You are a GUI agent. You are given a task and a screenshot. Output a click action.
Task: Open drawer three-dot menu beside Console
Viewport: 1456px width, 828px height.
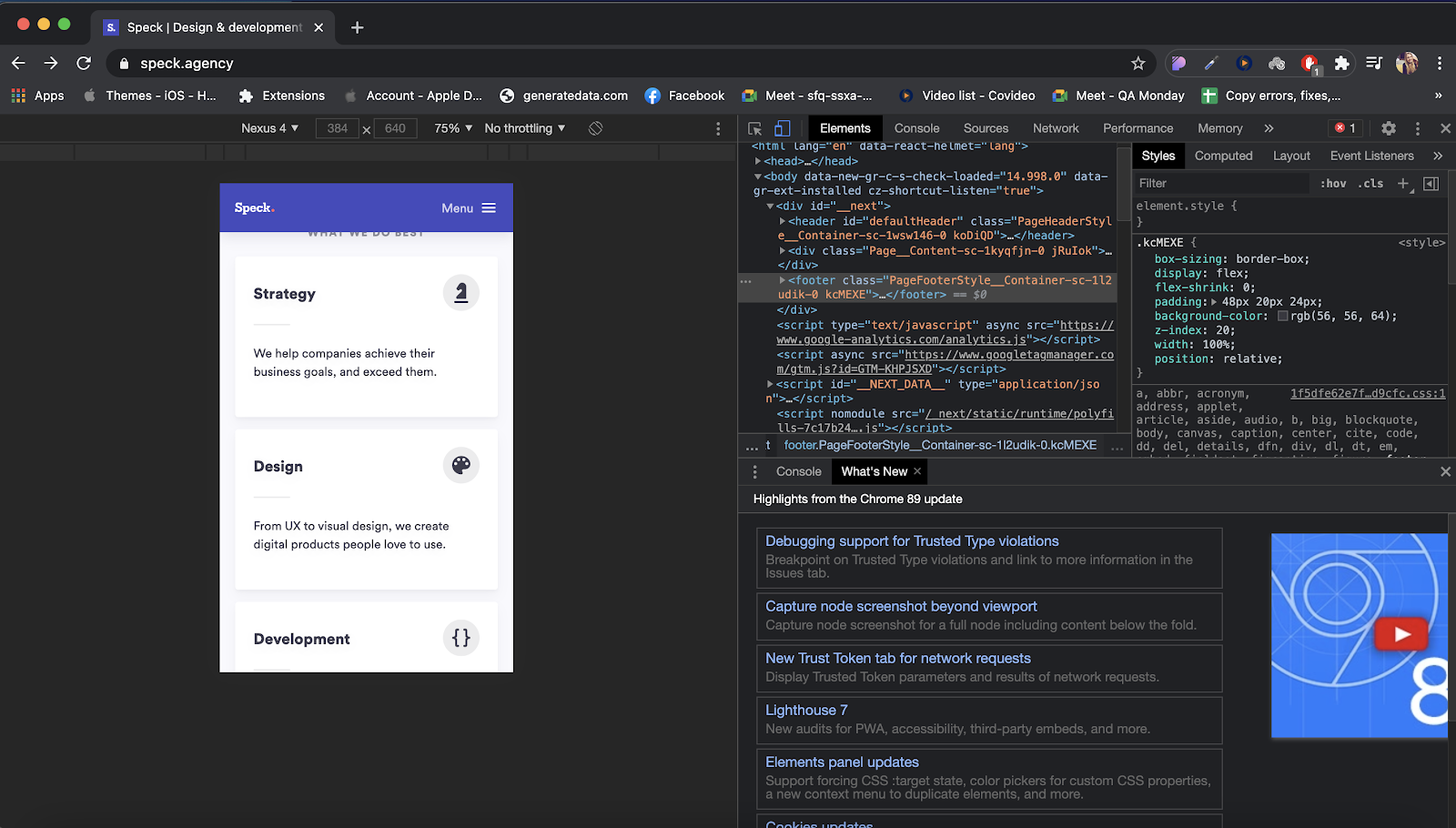tap(754, 471)
